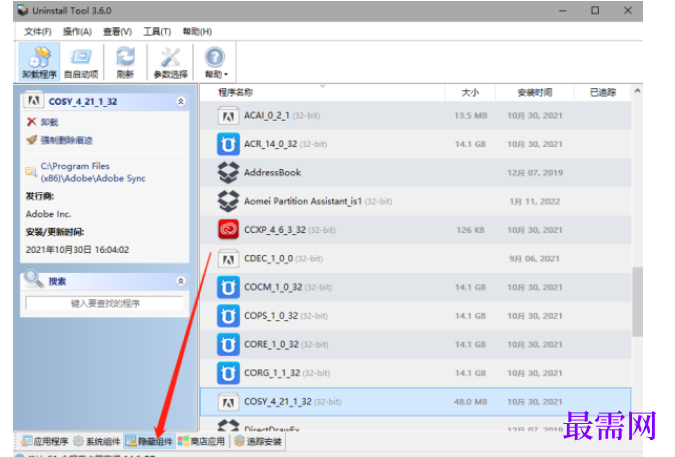Image resolution: width=675 pixels, height=457 pixels.
Task: Click the AddressBook entry name
Action: click(272, 173)
